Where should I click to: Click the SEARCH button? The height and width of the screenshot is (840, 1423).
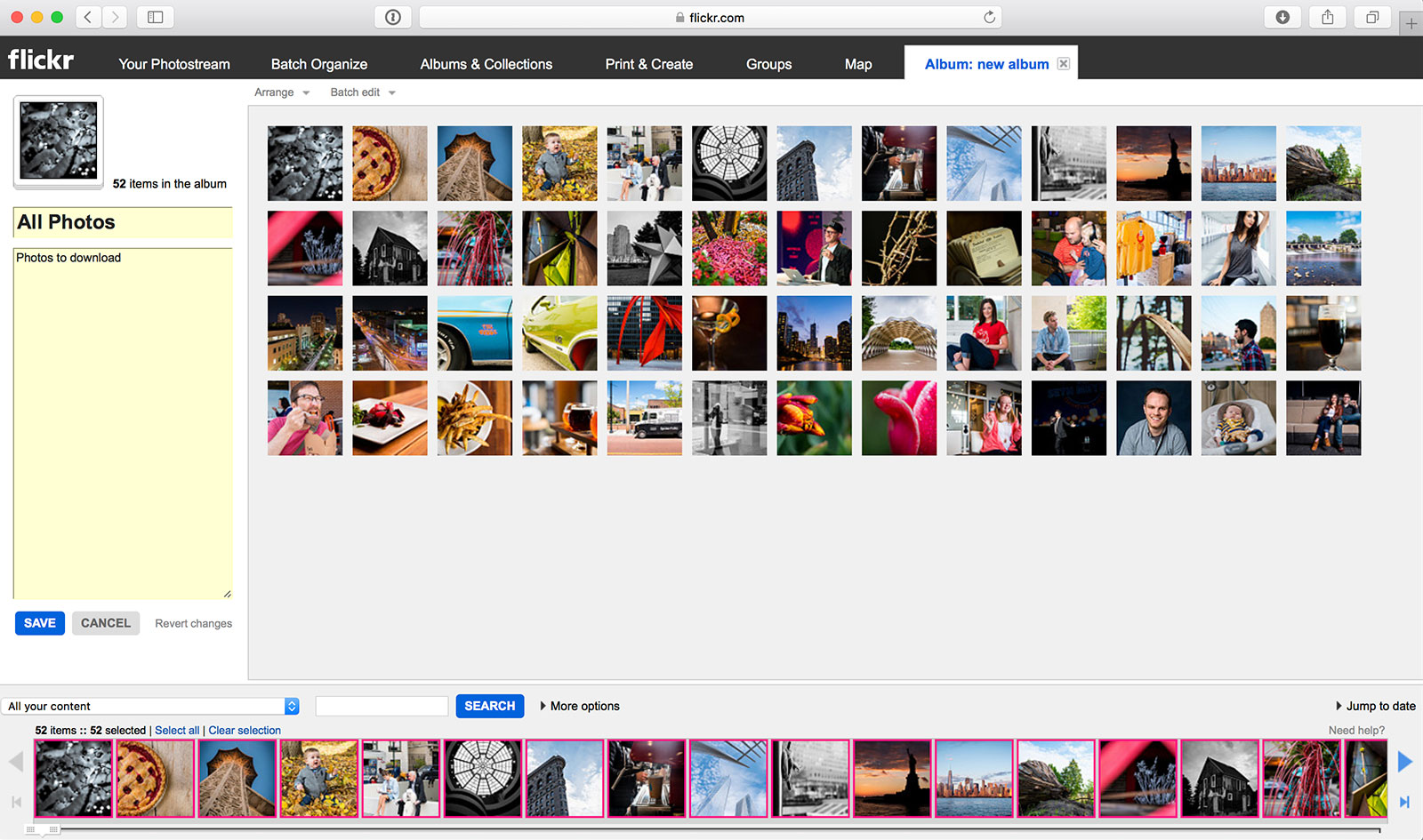coord(490,706)
